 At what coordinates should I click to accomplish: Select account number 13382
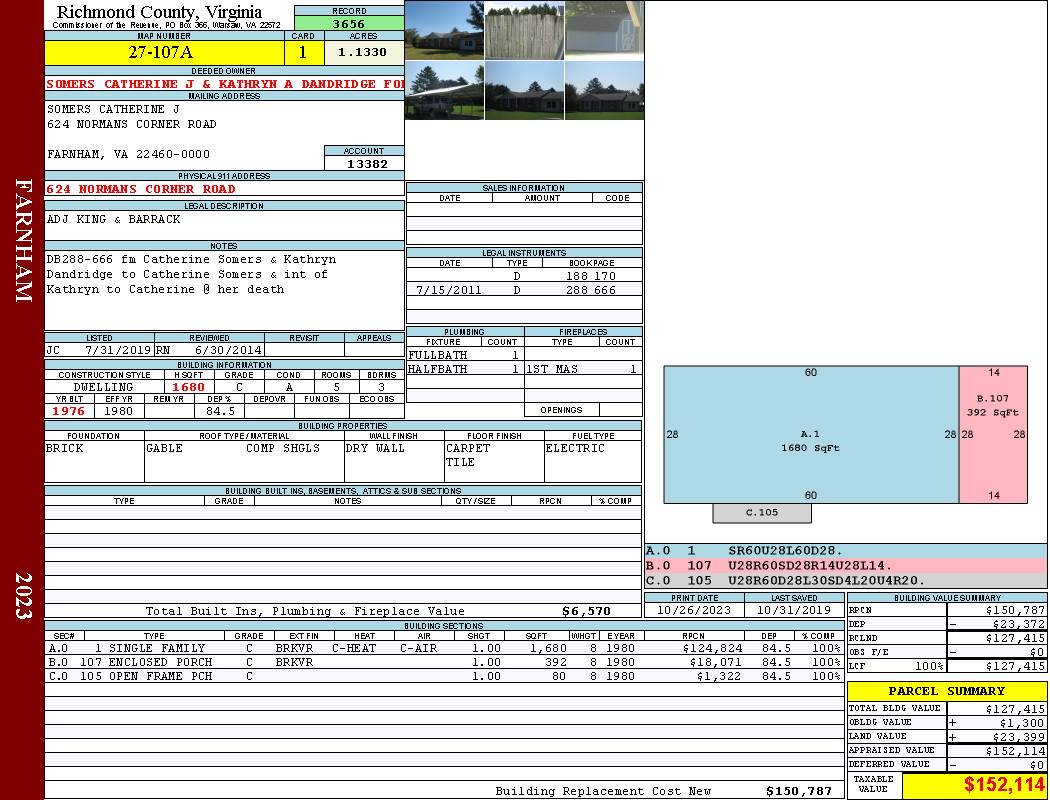click(x=364, y=163)
